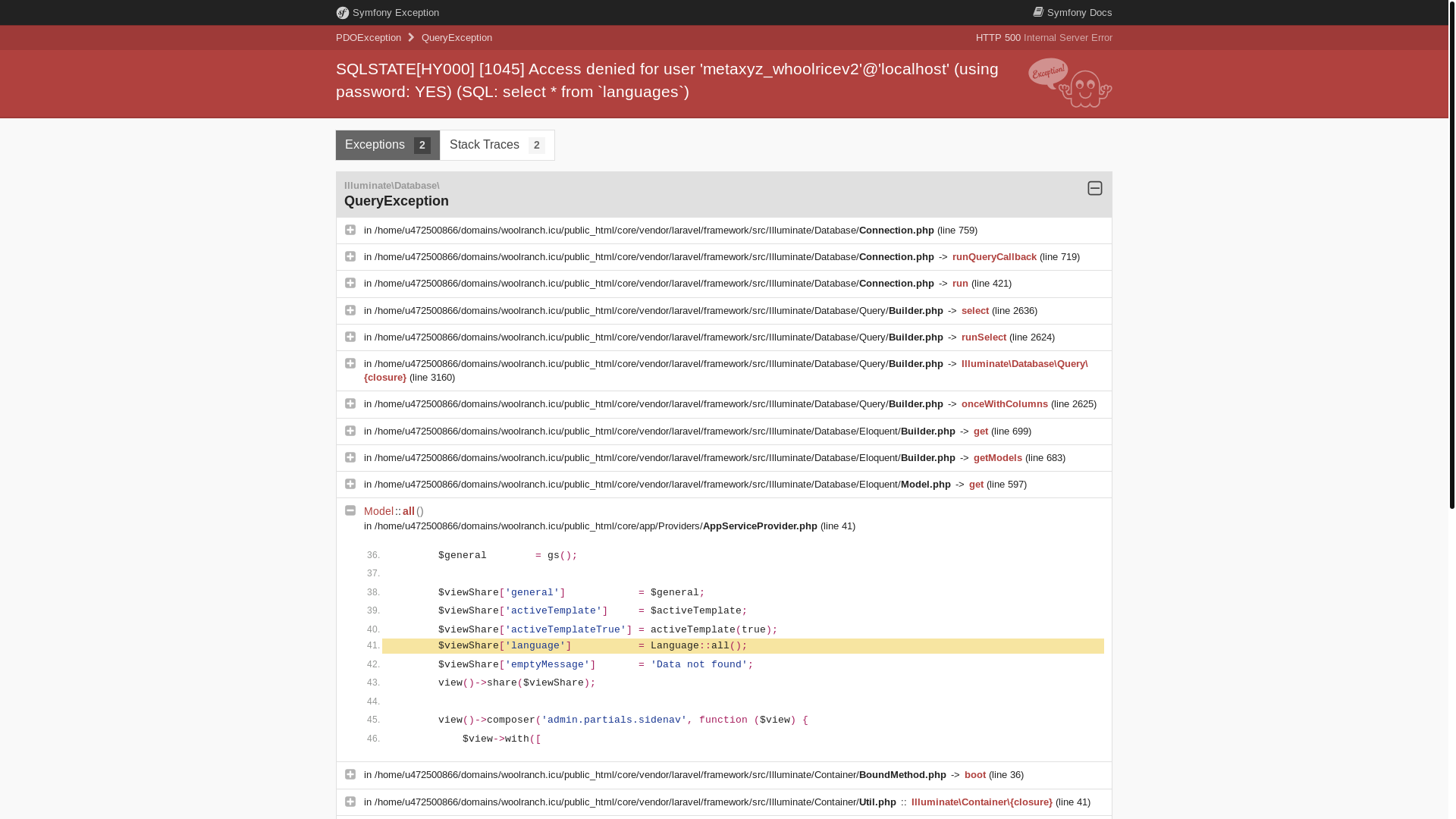Screen dimensions: 1456x819
Task: Click the Exceptions tab count badge
Action: click(422, 145)
